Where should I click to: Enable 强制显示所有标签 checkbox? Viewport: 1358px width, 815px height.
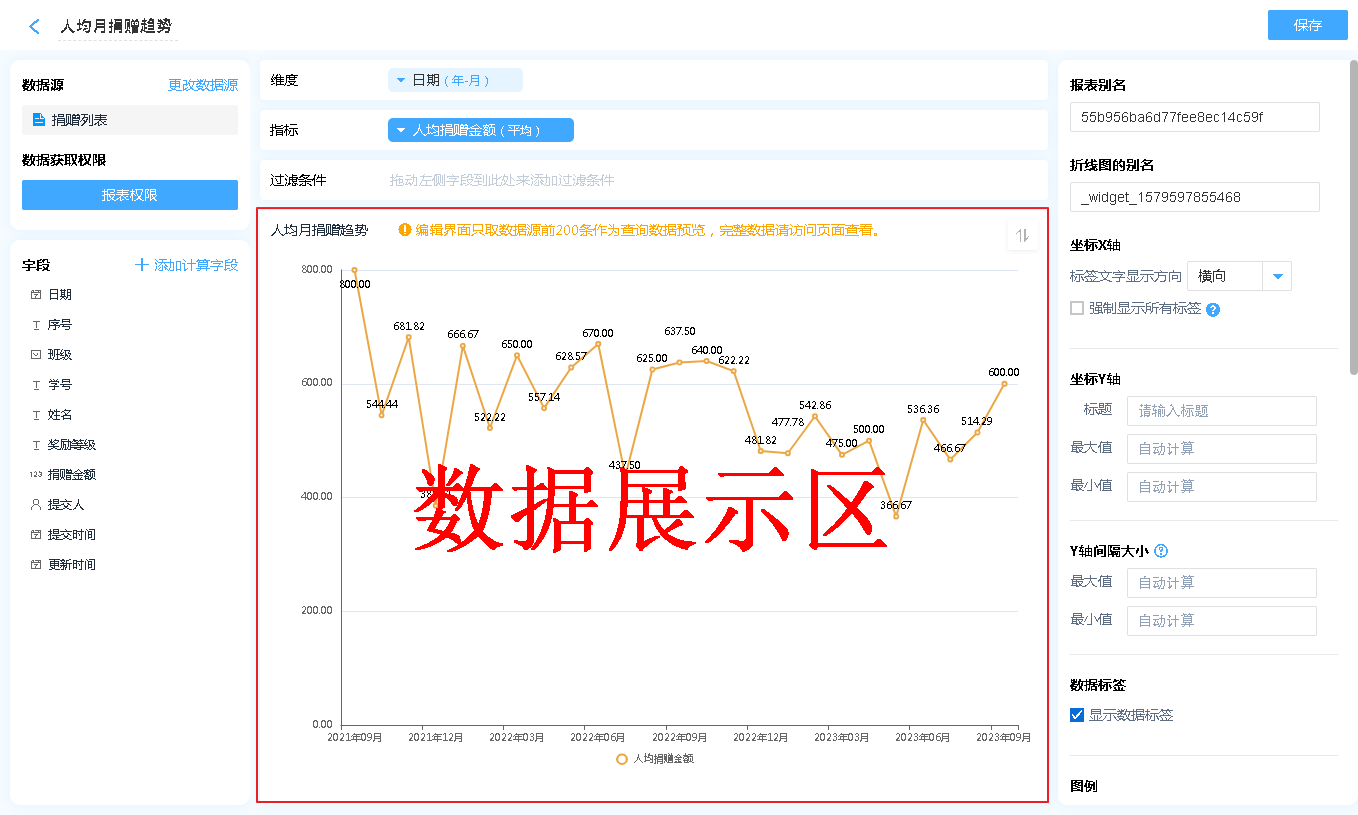[x=1077, y=308]
